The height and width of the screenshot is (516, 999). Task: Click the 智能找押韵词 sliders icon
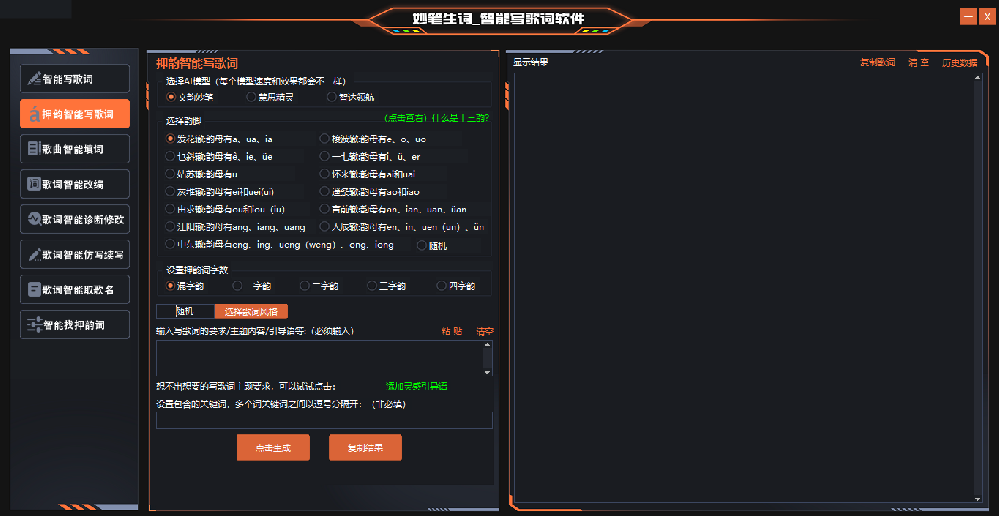click(34, 325)
